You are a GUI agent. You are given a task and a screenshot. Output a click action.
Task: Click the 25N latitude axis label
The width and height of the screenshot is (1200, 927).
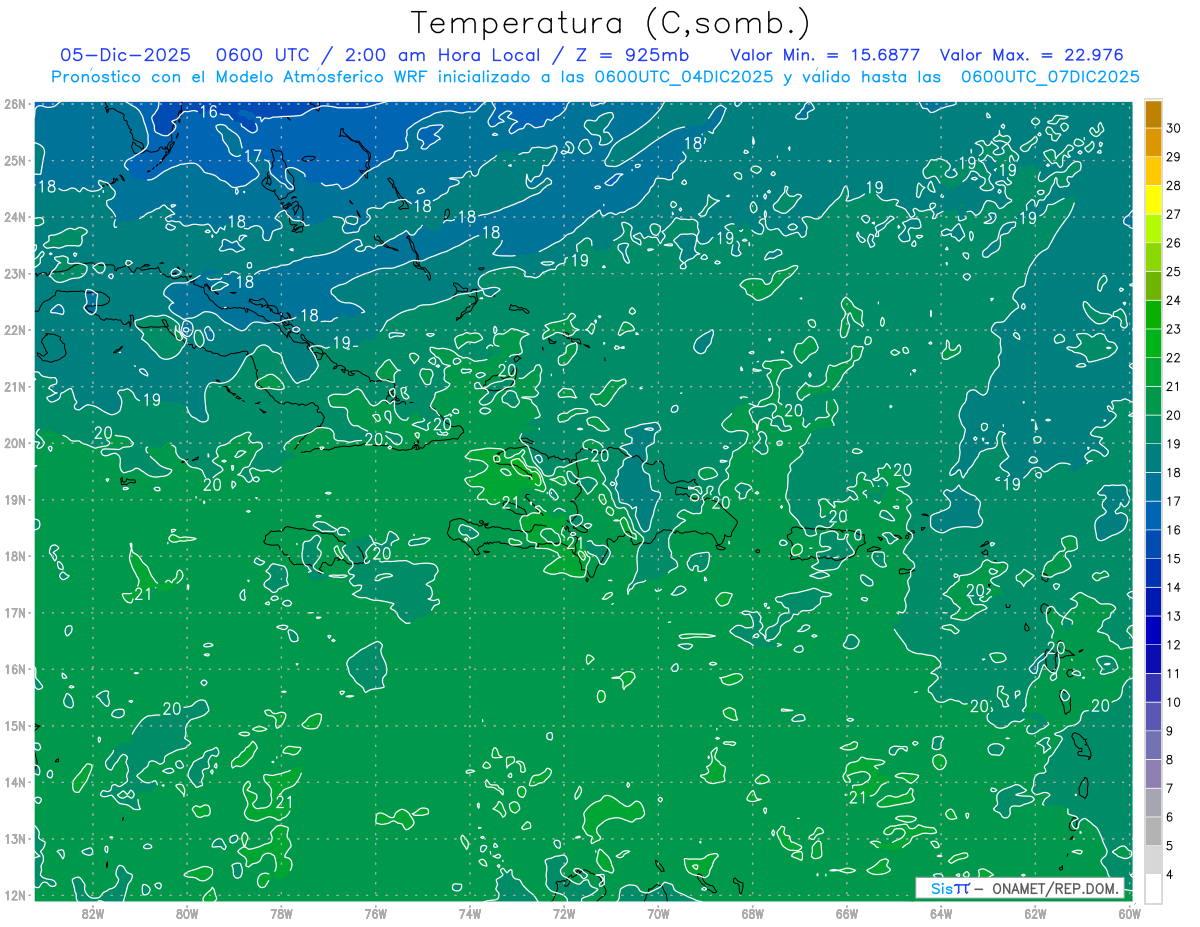[15, 161]
